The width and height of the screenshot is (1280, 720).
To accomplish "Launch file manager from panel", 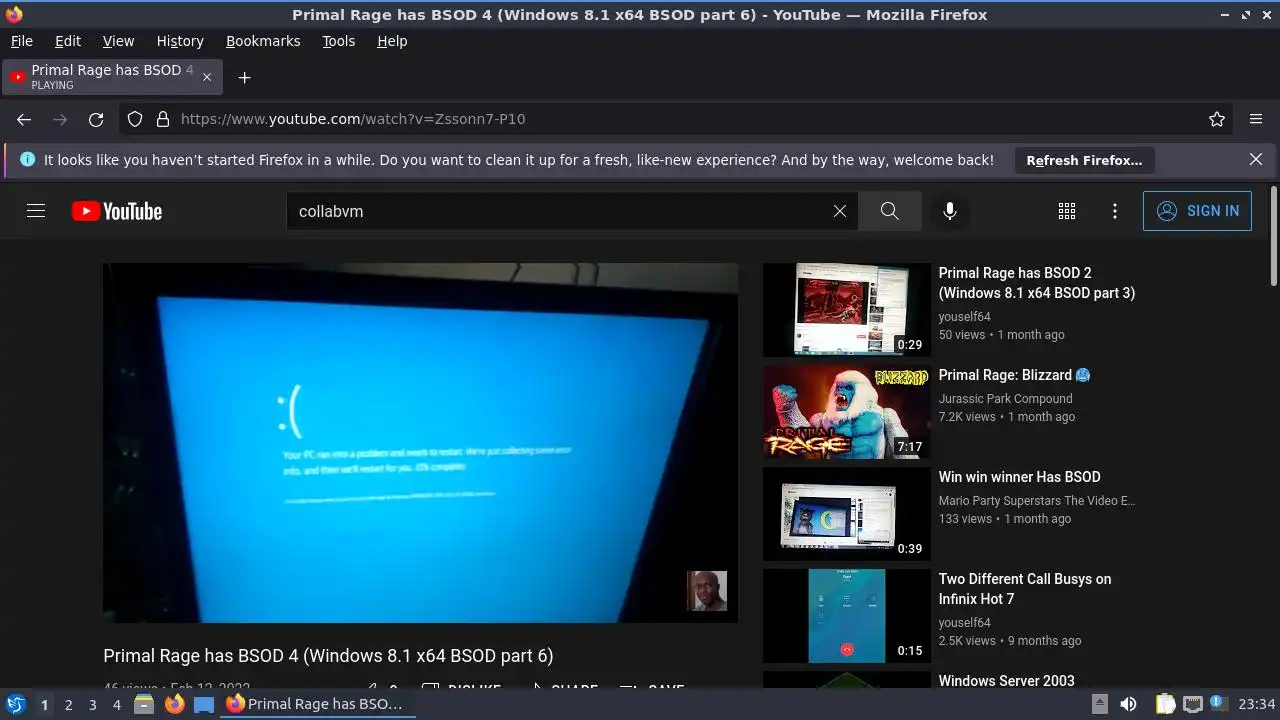I will pyautogui.click(x=144, y=704).
